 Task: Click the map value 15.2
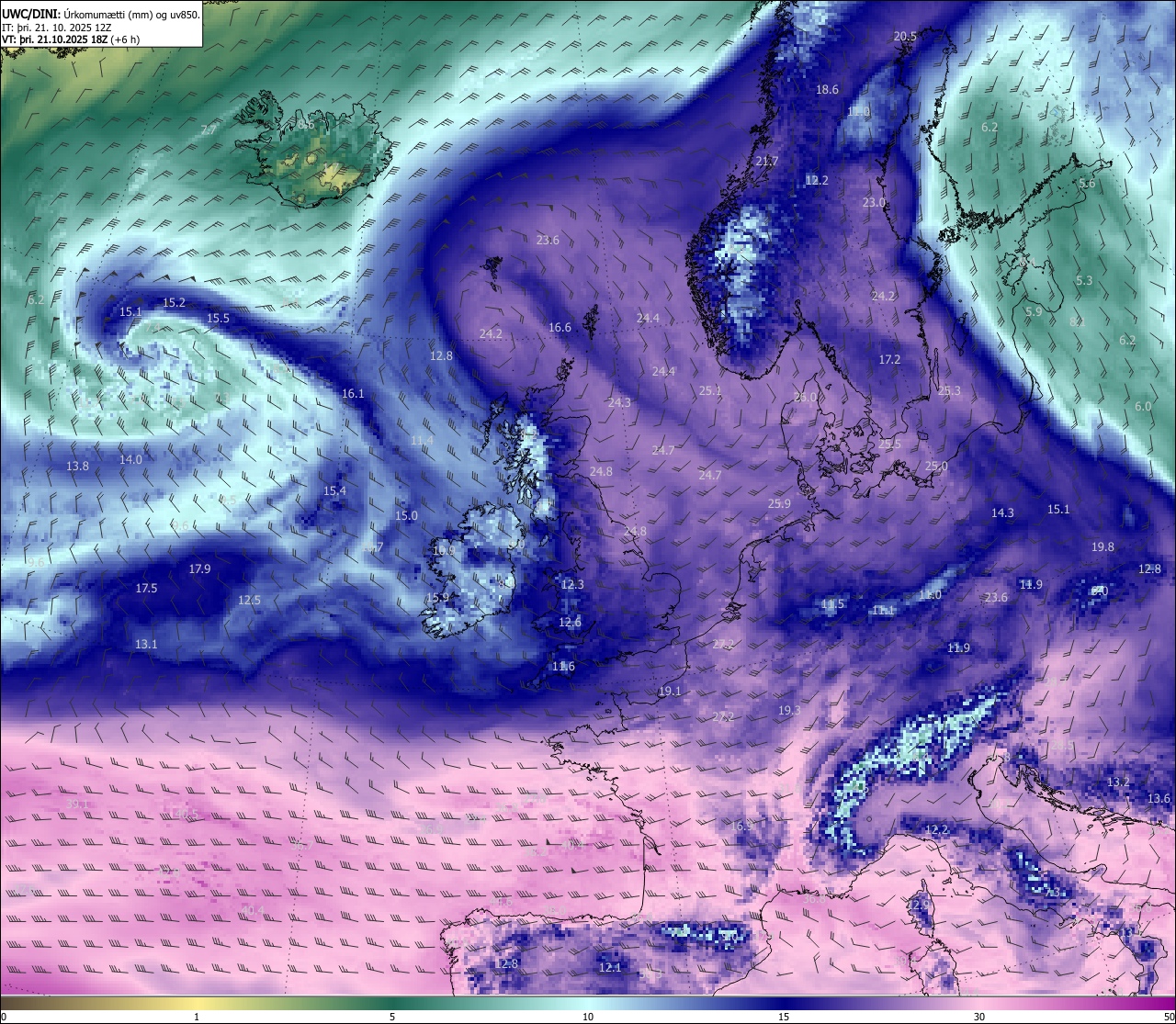point(174,303)
